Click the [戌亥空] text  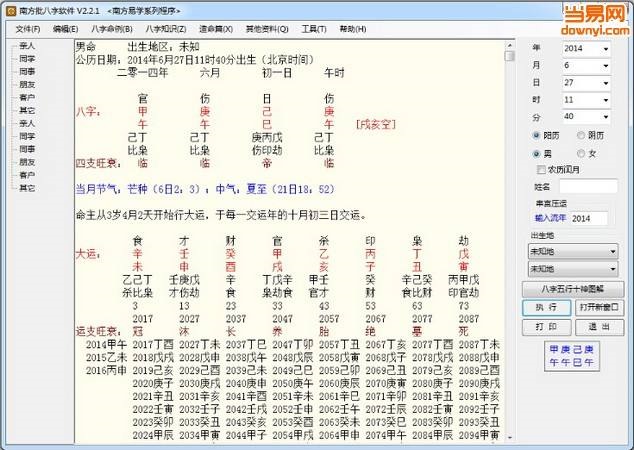pyautogui.click(x=376, y=125)
